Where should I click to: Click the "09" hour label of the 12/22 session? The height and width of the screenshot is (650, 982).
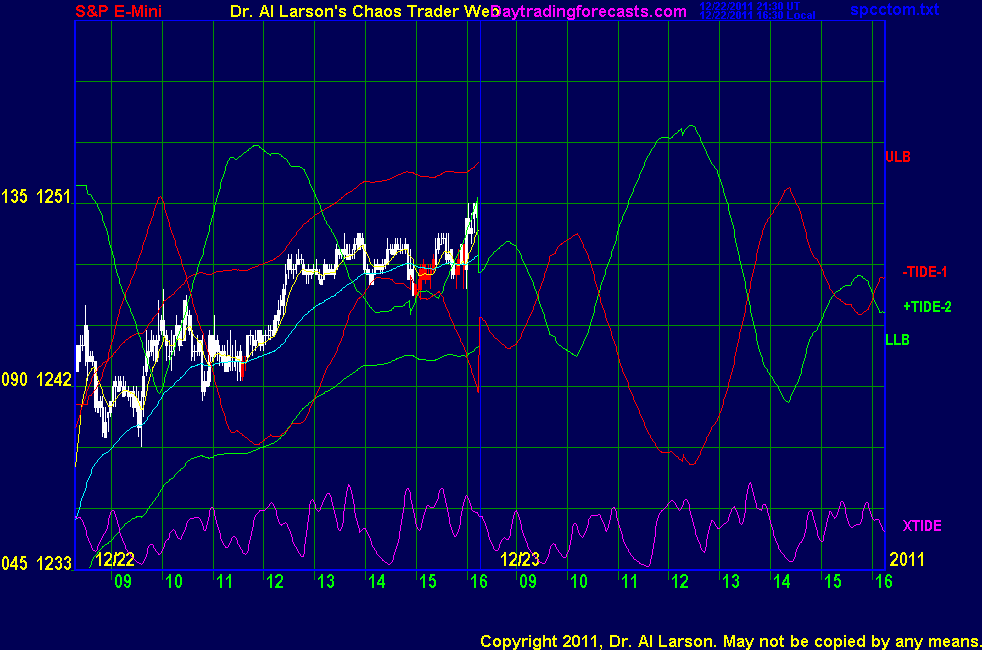123,582
